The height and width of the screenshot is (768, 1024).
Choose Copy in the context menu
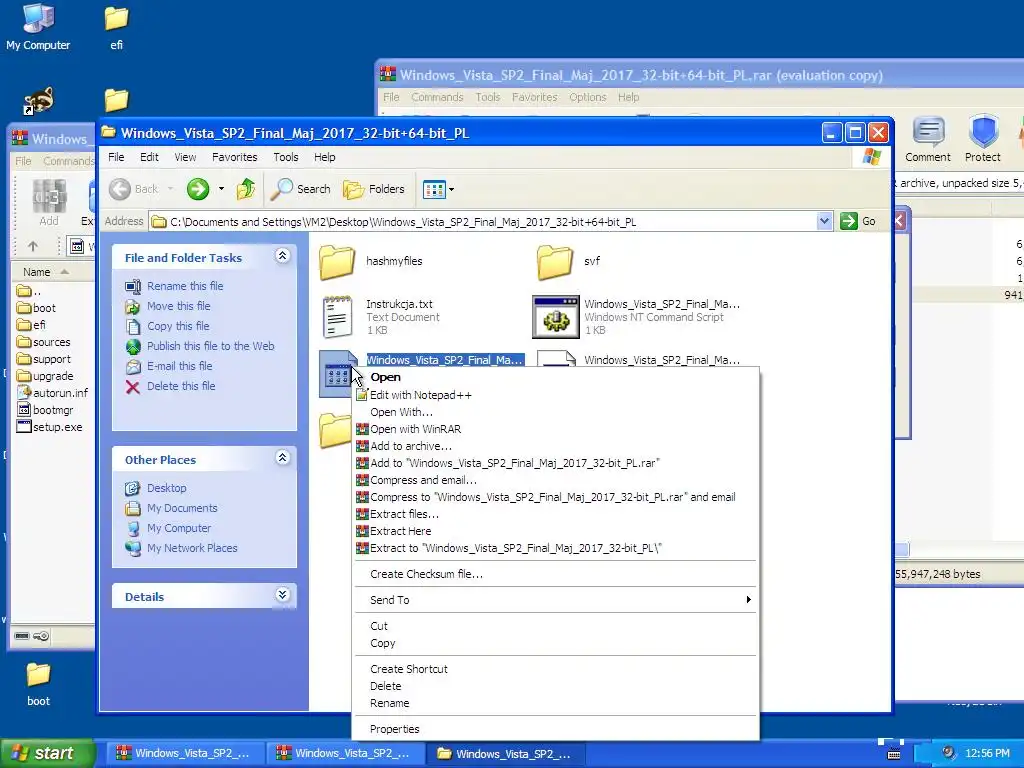(x=383, y=643)
